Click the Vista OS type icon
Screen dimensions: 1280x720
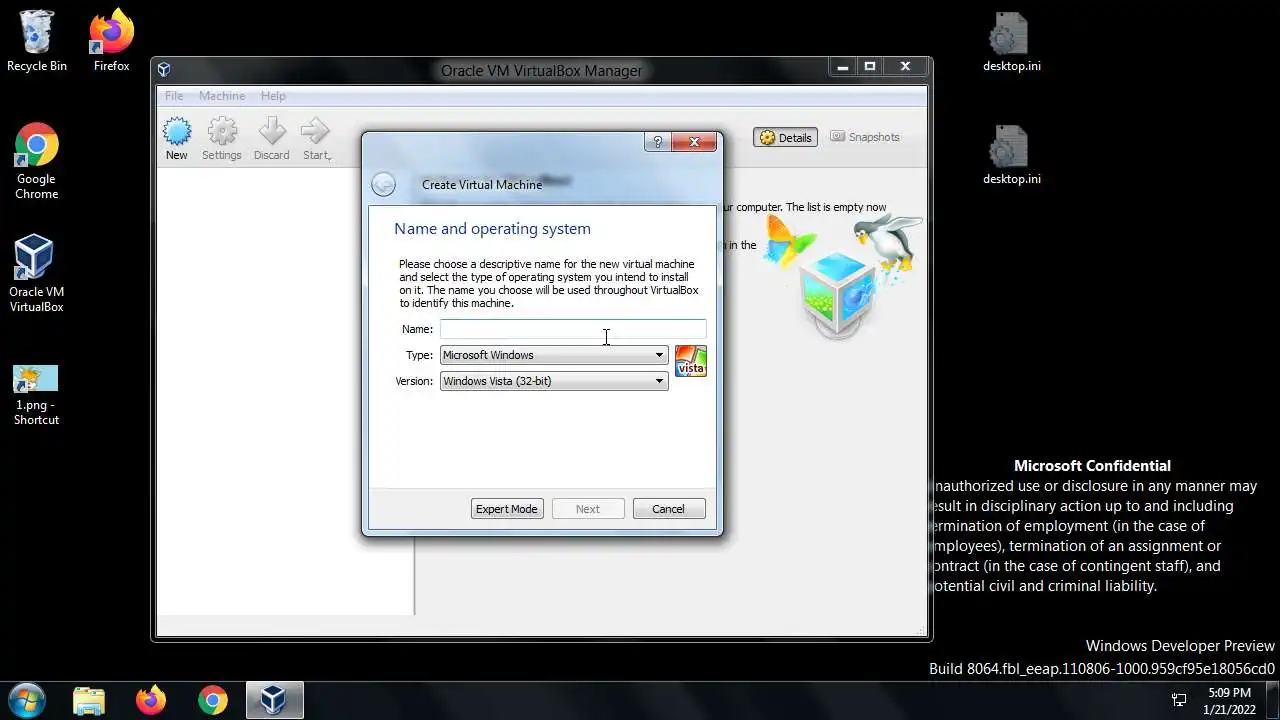(x=690, y=361)
